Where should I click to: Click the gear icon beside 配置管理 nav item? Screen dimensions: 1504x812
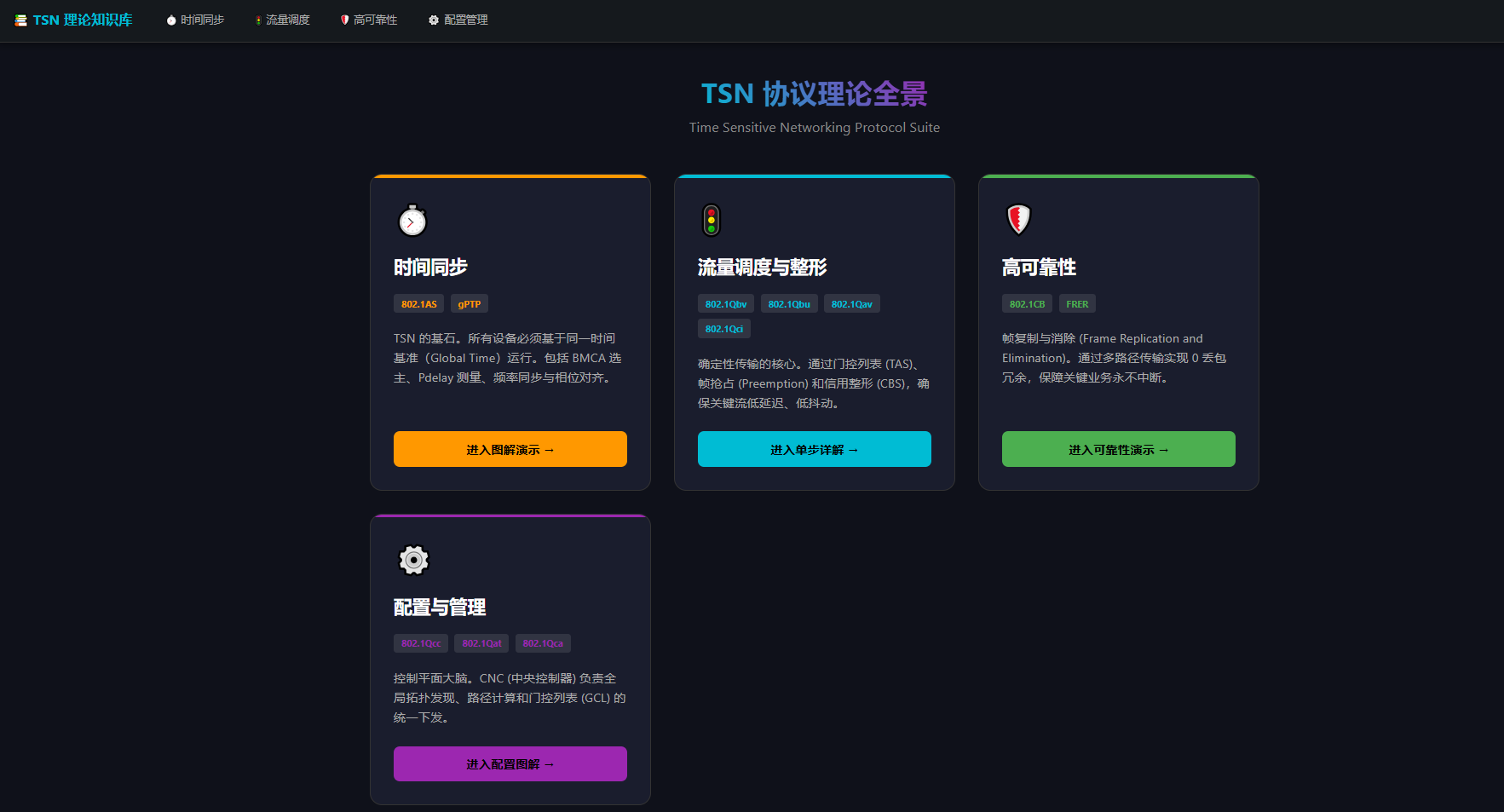pos(434,20)
